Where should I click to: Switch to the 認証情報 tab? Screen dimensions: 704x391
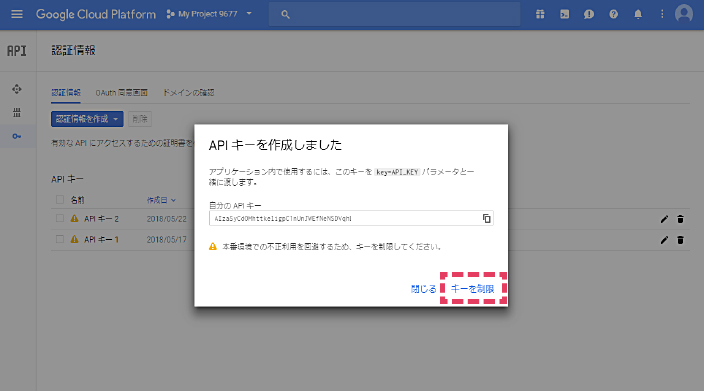coord(66,92)
